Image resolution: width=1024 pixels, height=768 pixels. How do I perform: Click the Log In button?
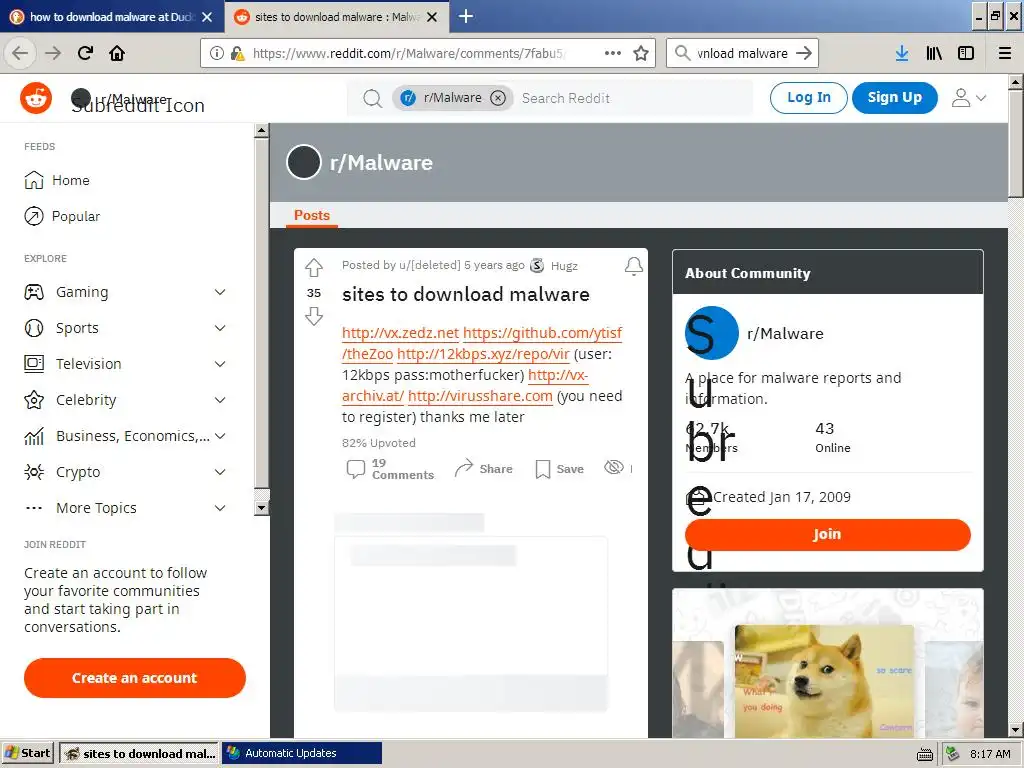[808, 97]
